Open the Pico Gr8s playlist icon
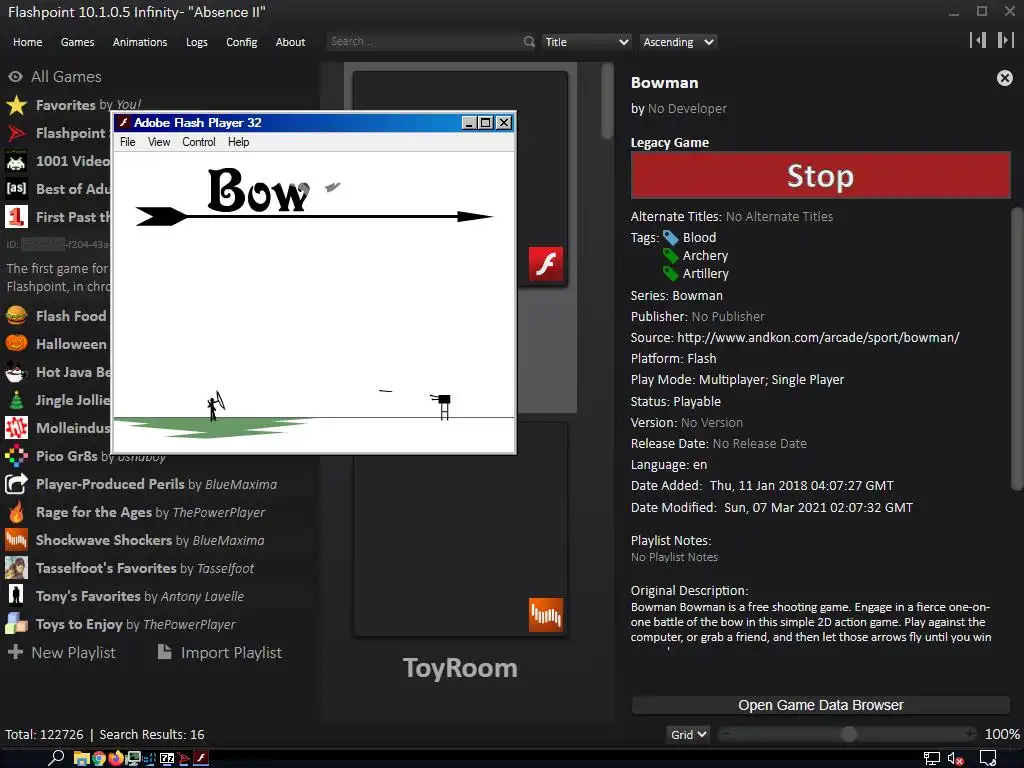Screen dimensions: 1024x768 tap(16, 456)
